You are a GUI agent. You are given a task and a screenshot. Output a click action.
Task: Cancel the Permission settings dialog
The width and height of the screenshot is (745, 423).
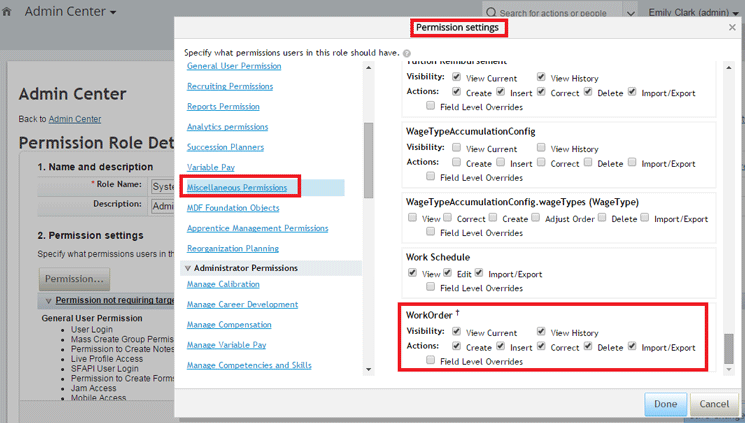[x=714, y=404]
